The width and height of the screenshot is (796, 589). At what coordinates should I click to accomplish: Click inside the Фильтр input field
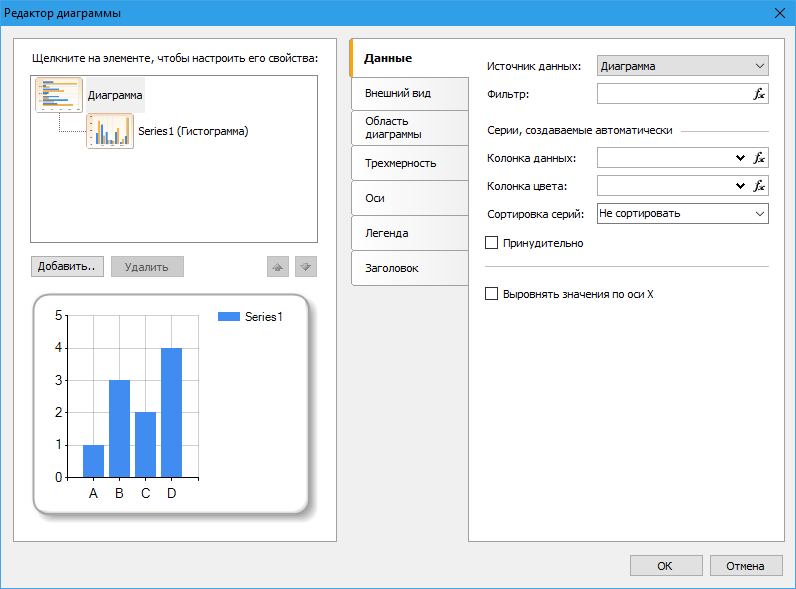pyautogui.click(x=672, y=94)
